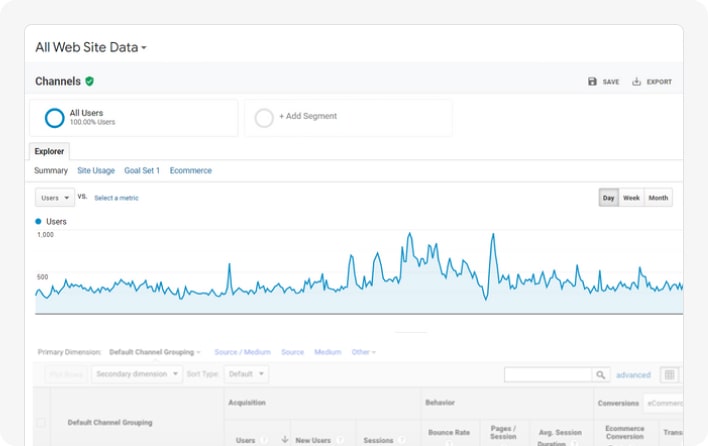Switch chart granularity to Week
708x446 pixels.
coord(631,198)
